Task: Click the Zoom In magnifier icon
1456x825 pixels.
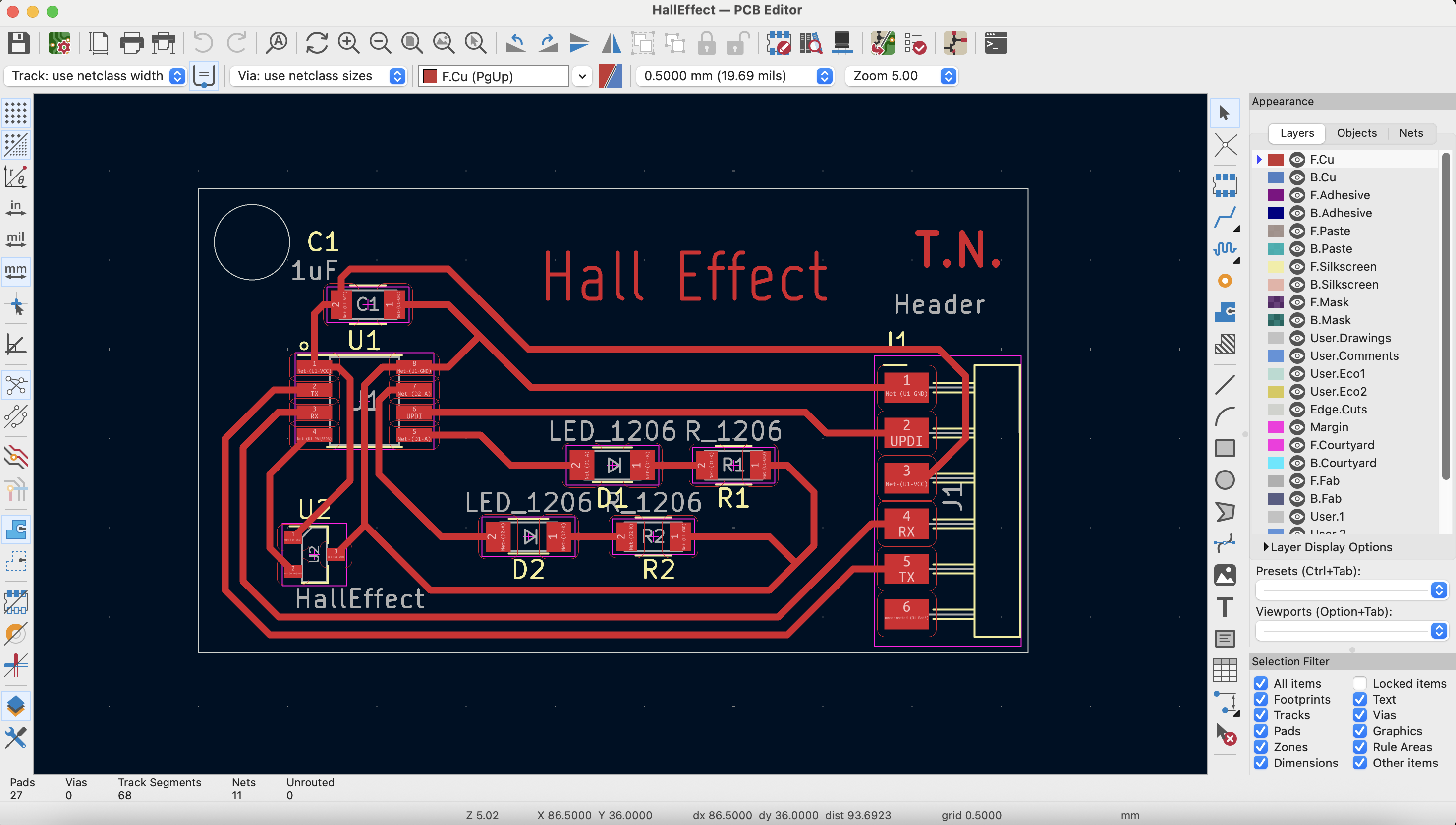Action: [348, 43]
